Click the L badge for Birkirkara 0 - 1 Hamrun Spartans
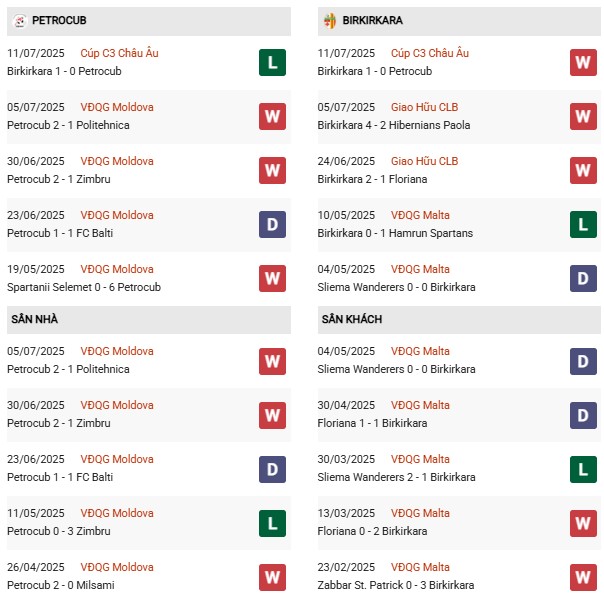The image size is (604, 599). coord(583,224)
